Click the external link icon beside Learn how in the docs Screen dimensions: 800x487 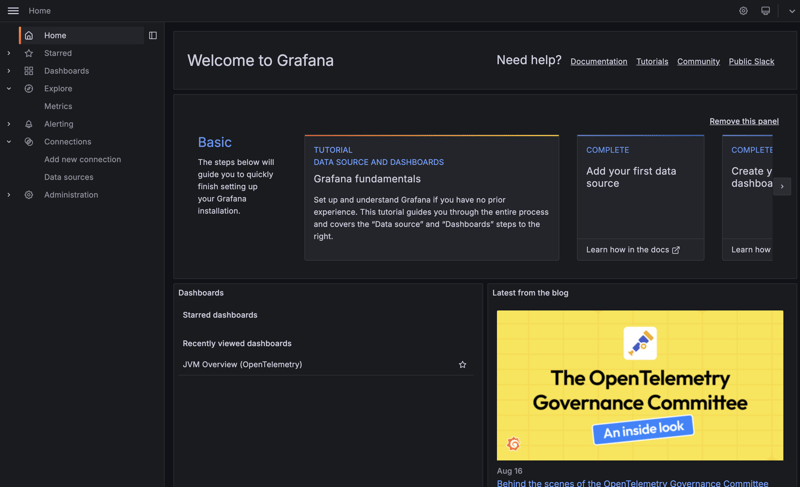676,250
